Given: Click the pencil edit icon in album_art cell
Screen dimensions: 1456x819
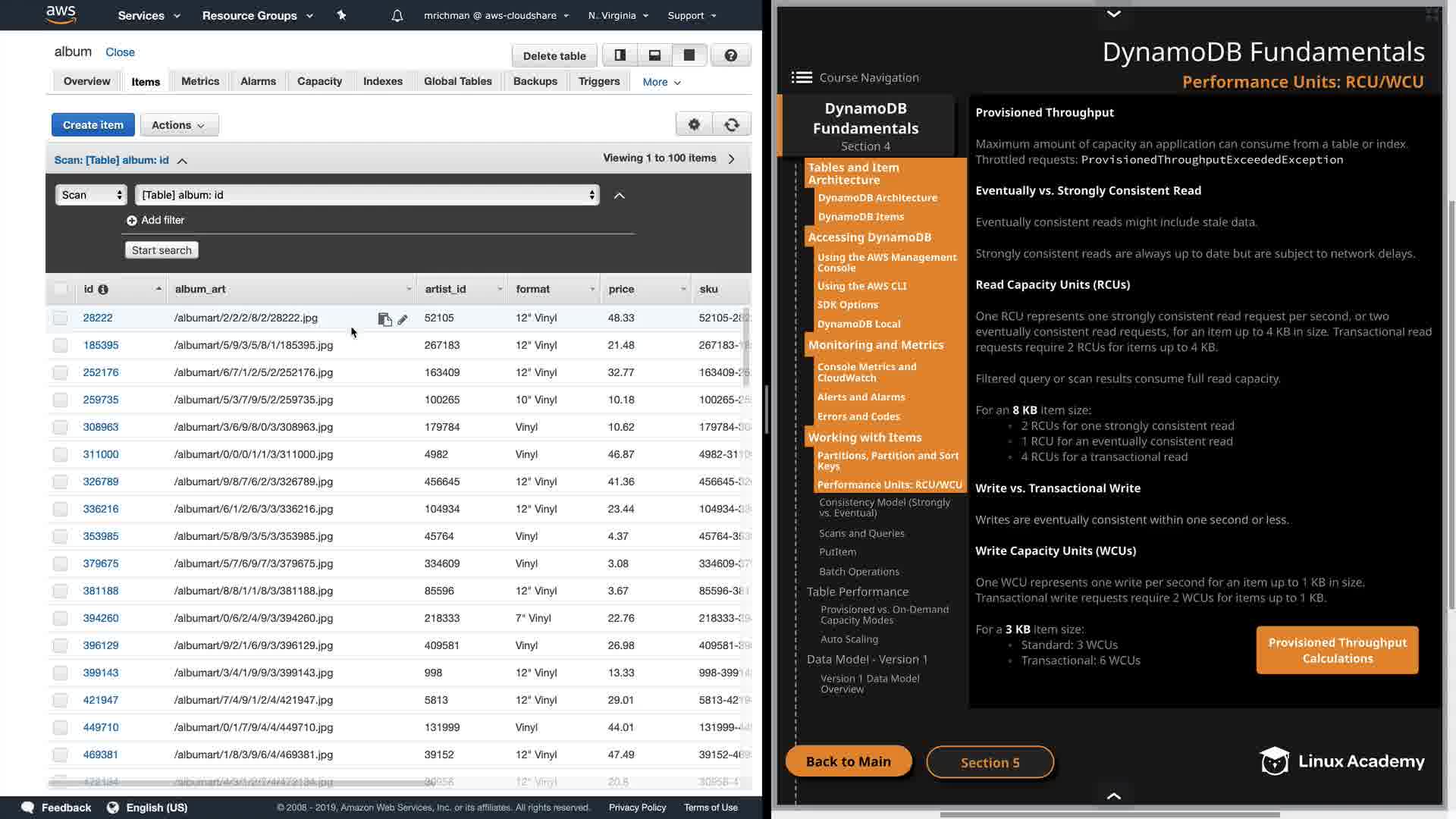Looking at the screenshot, I should [x=403, y=319].
